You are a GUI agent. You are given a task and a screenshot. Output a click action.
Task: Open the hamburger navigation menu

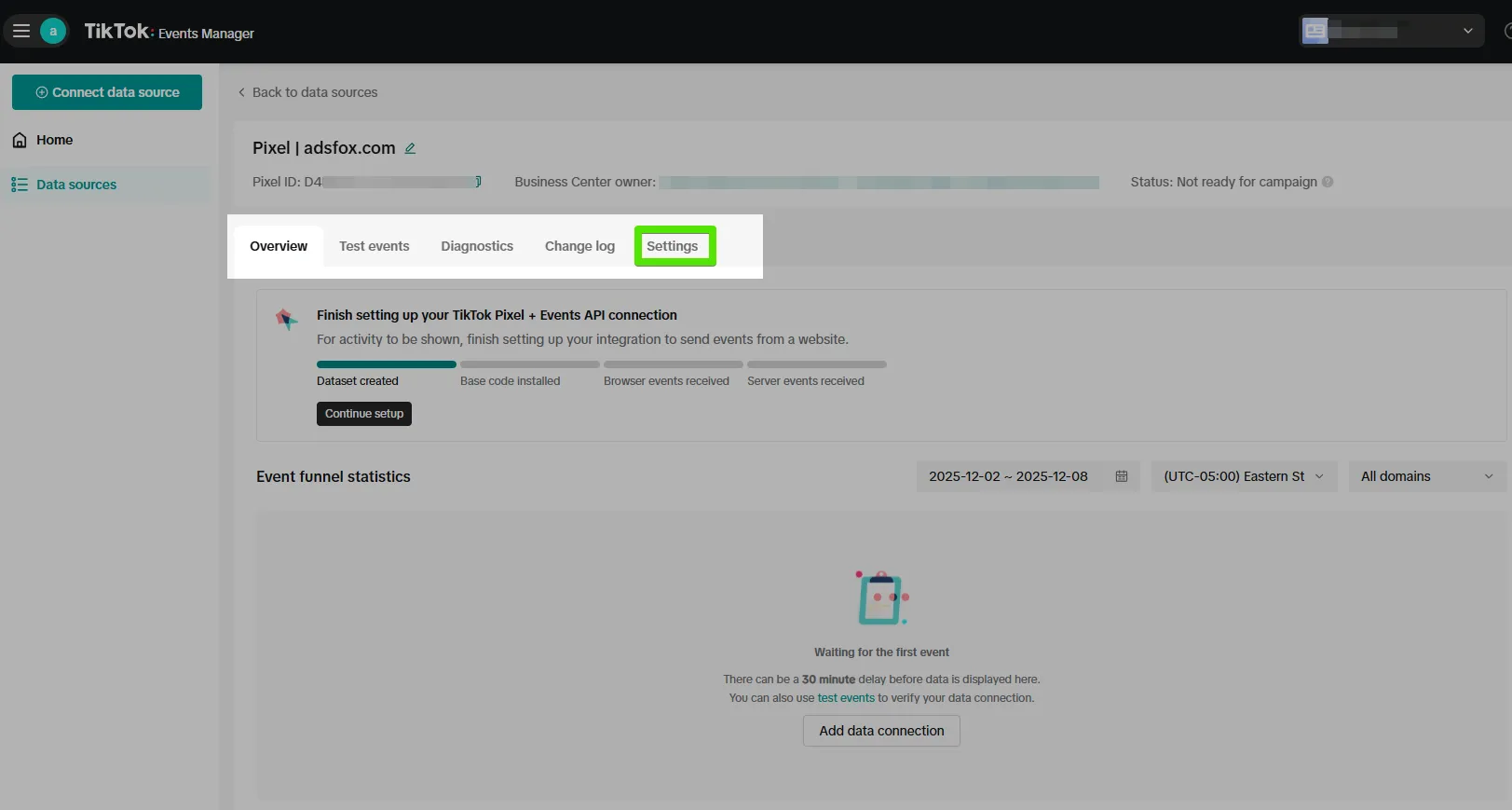21,31
